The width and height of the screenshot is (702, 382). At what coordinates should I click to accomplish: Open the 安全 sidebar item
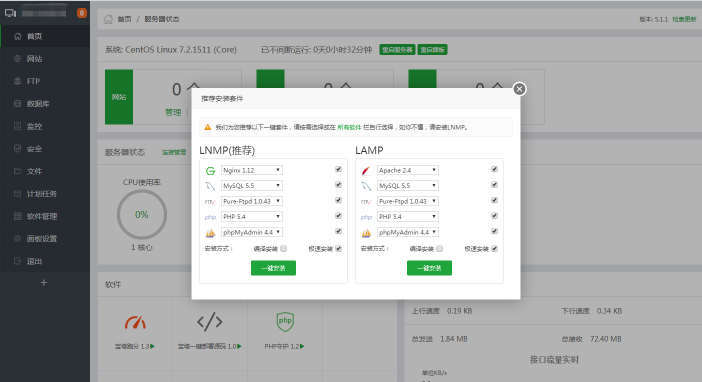(45, 149)
